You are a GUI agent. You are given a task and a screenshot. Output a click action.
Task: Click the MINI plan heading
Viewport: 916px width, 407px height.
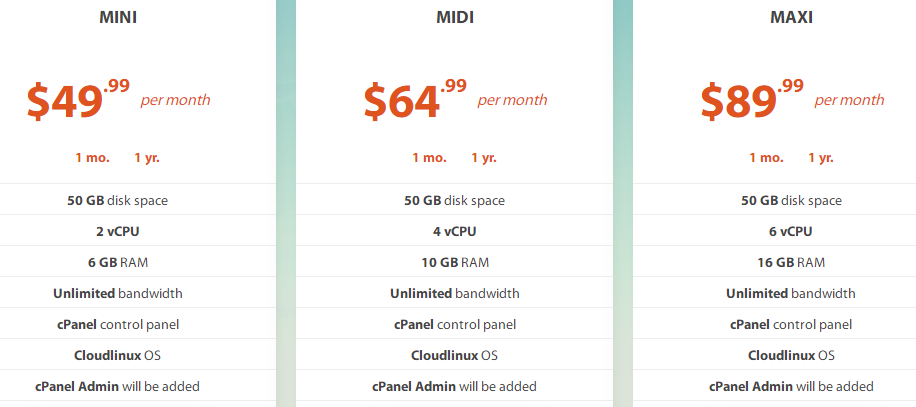point(118,17)
